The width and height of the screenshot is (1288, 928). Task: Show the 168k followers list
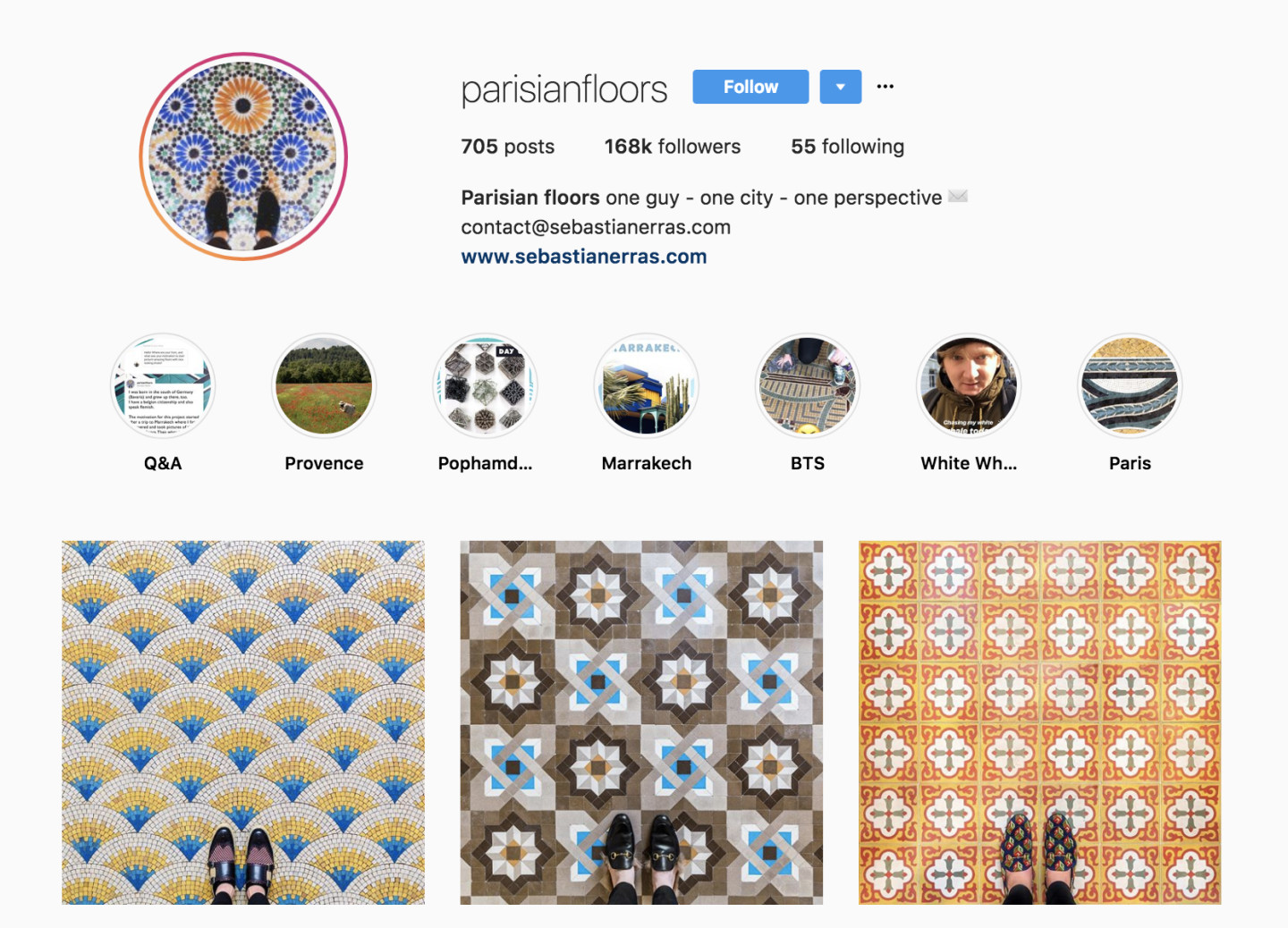[673, 147]
